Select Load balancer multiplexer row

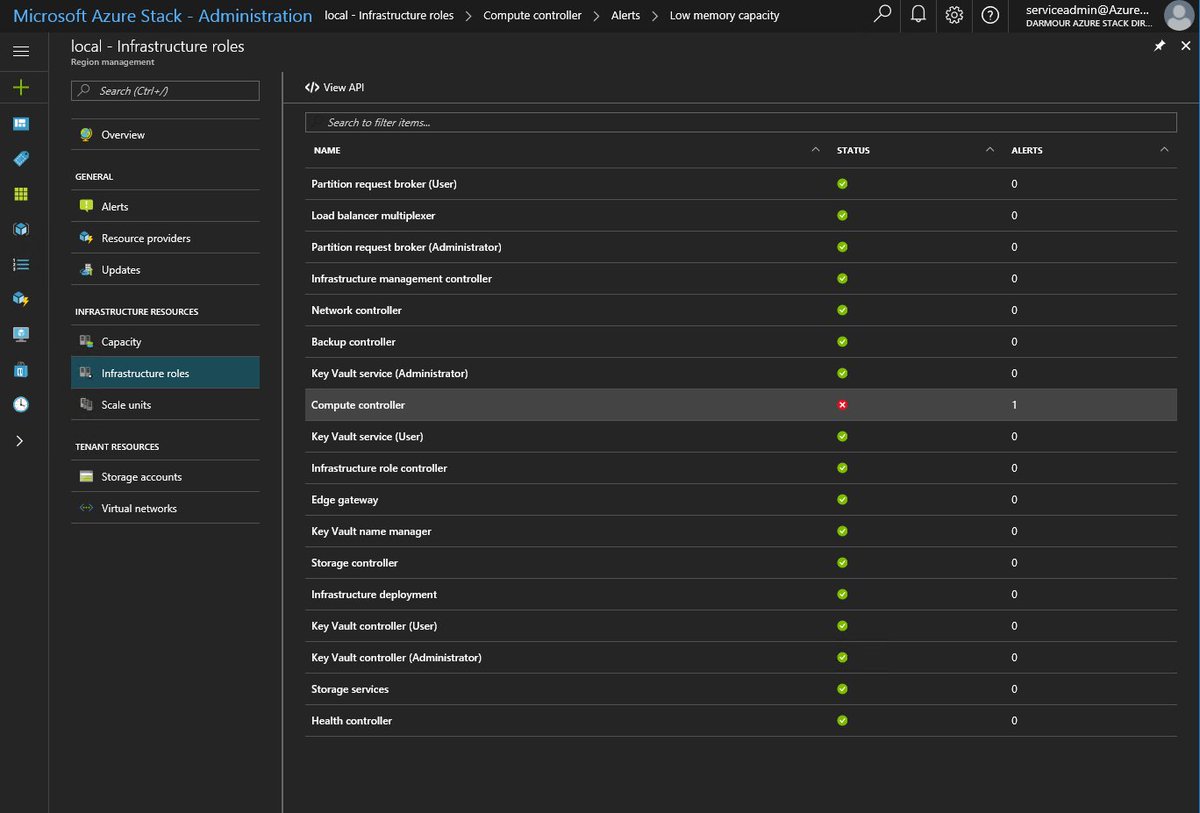coord(741,215)
